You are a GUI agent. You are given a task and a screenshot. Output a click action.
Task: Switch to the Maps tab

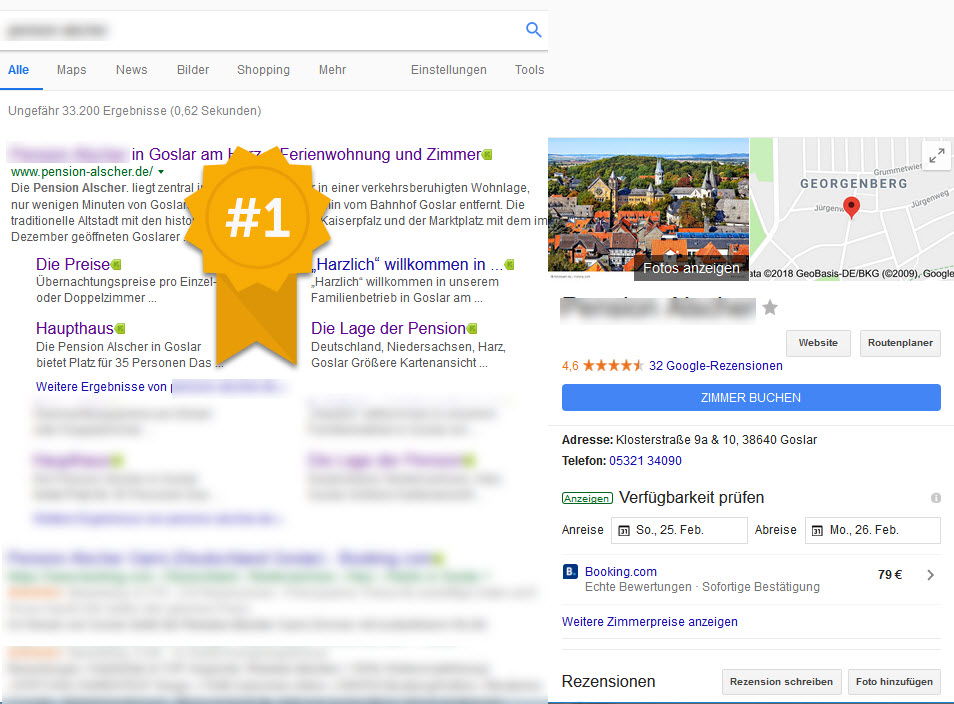click(71, 70)
